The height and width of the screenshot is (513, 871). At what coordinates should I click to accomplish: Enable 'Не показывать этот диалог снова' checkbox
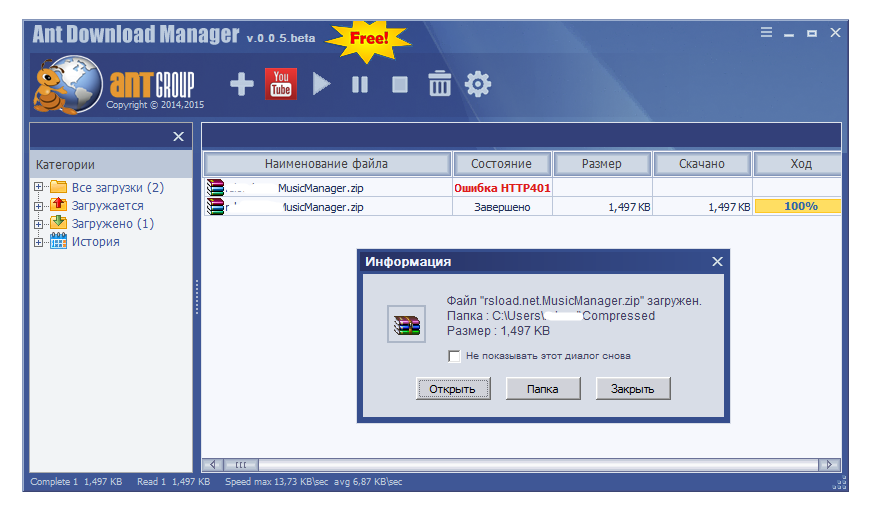coord(454,356)
